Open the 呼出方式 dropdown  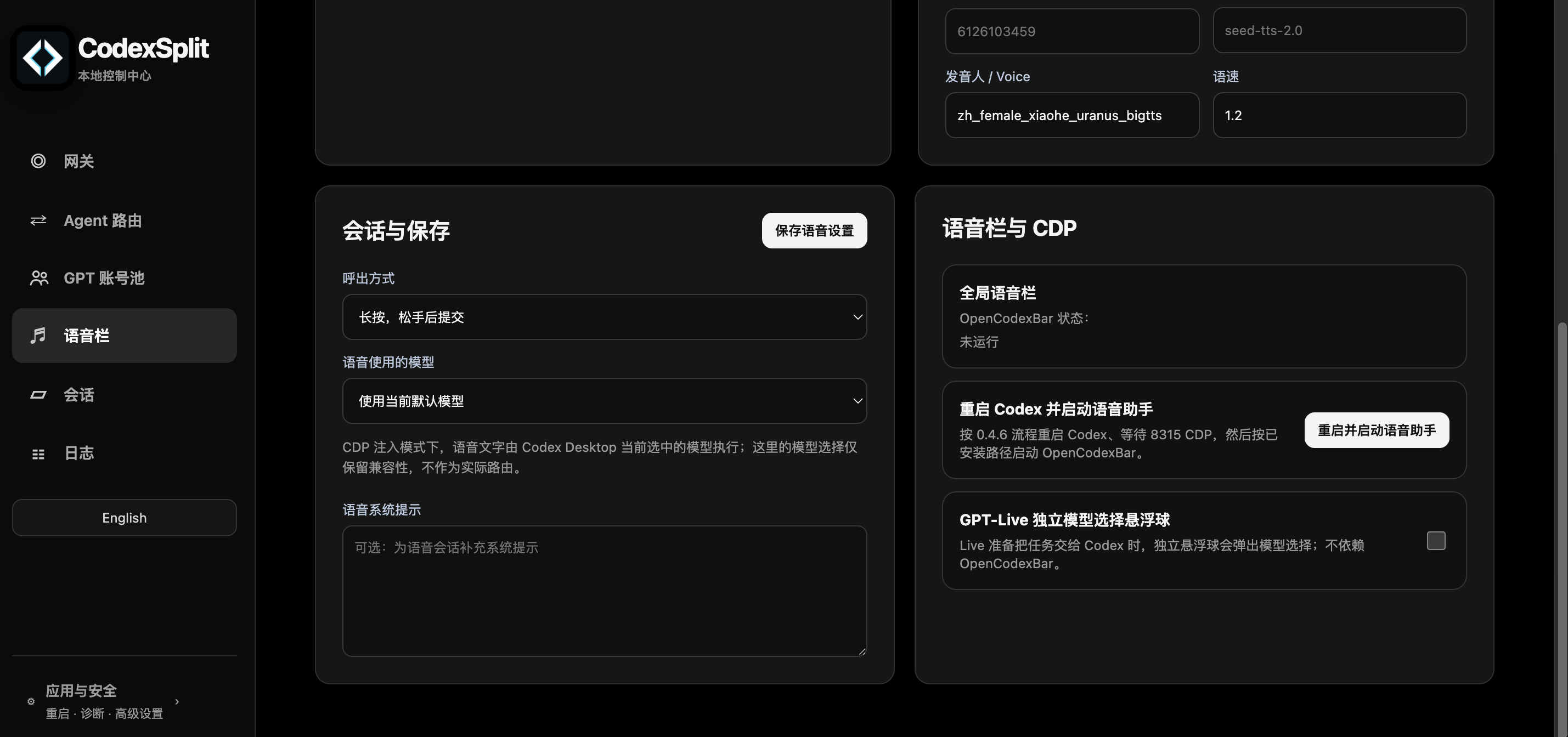pyautogui.click(x=605, y=317)
